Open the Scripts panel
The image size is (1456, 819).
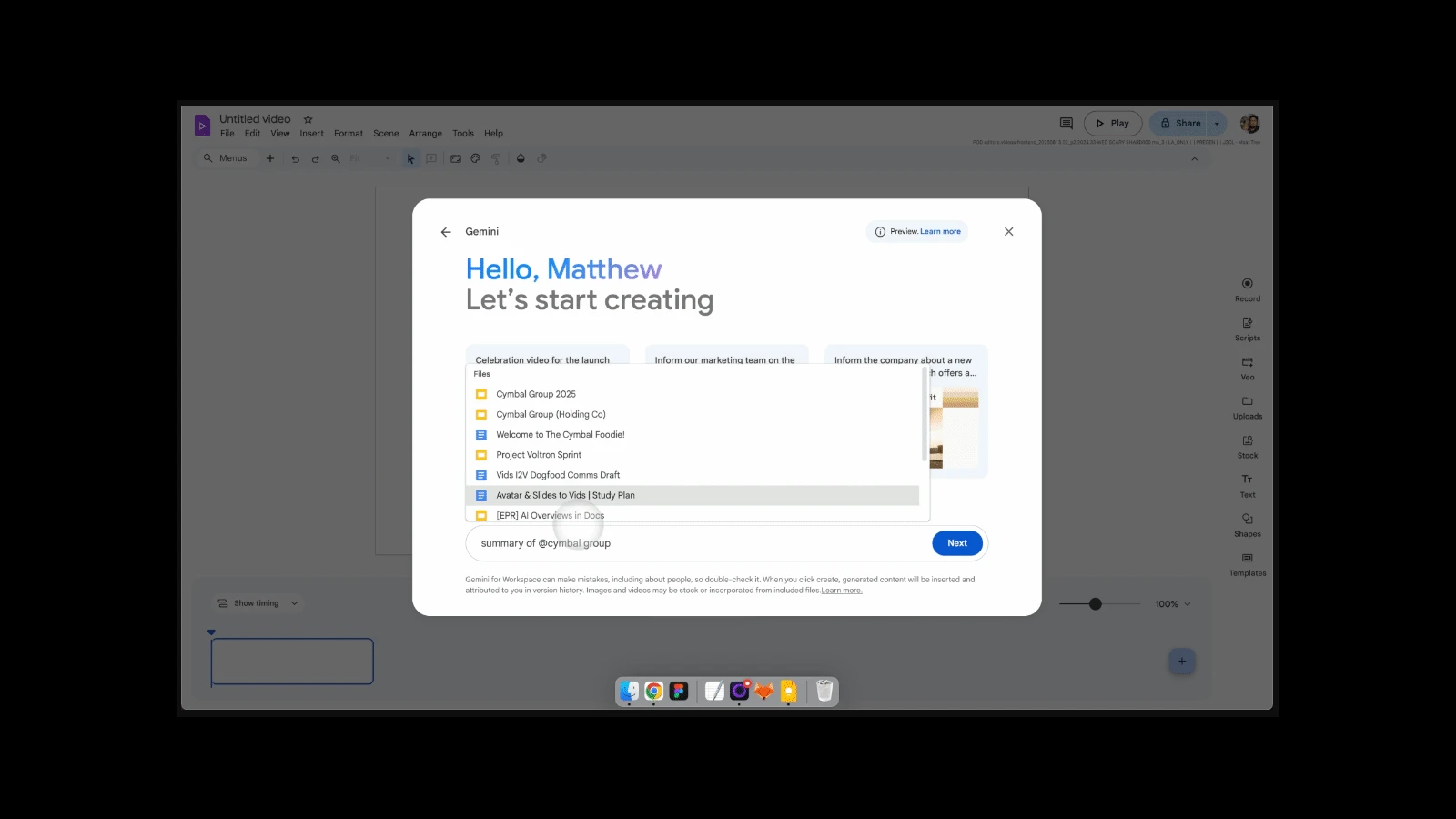[1248, 329]
